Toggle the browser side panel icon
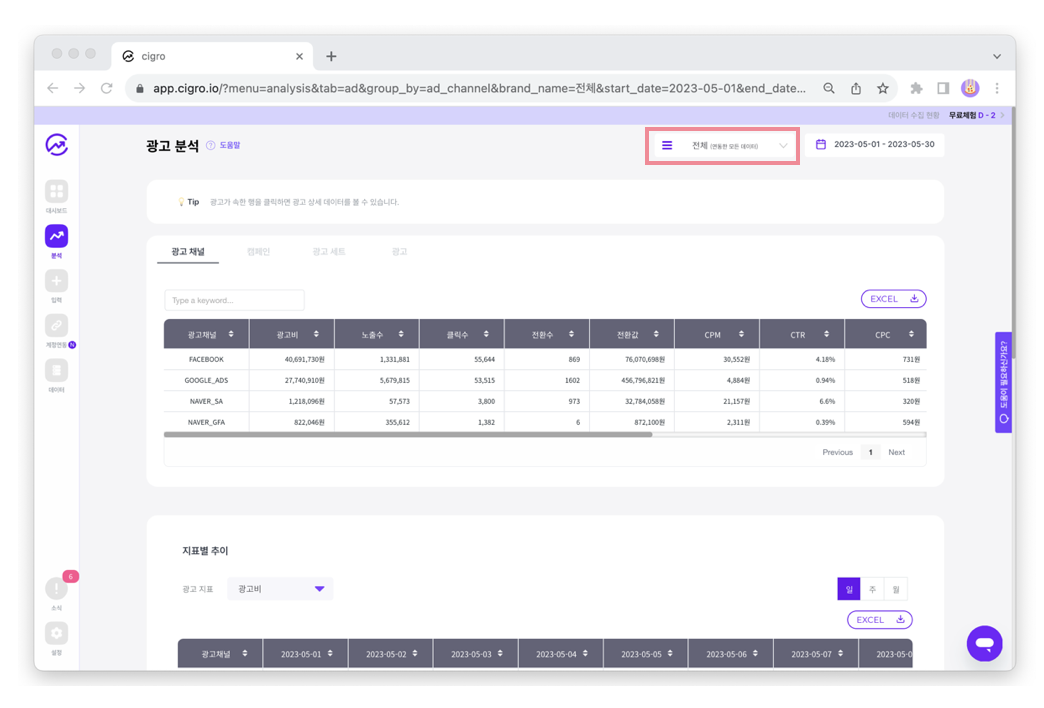This screenshot has width=1044, height=708. click(x=943, y=88)
